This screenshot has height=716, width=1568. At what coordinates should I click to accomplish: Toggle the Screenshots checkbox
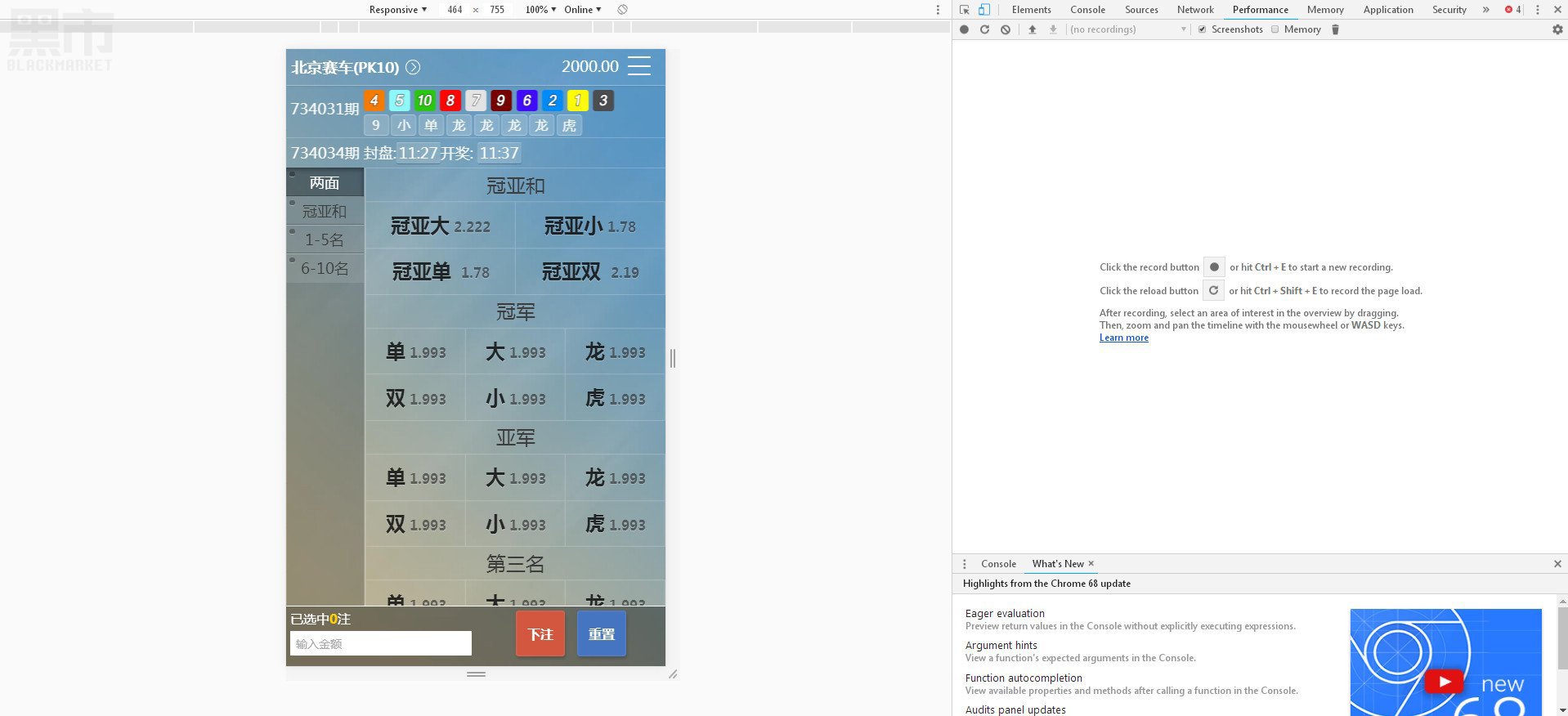1202,29
